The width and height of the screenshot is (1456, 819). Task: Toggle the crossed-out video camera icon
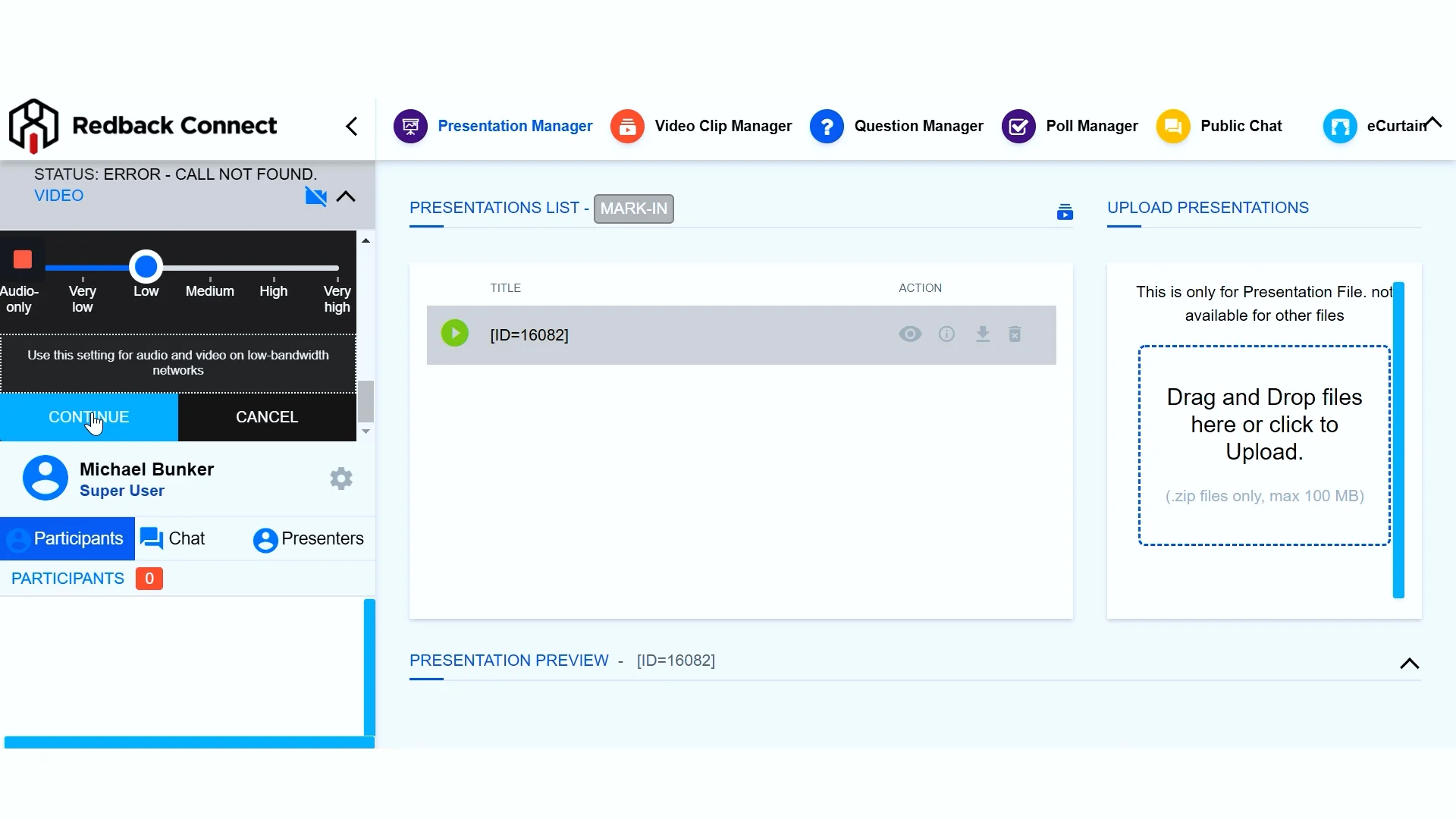coord(315,196)
